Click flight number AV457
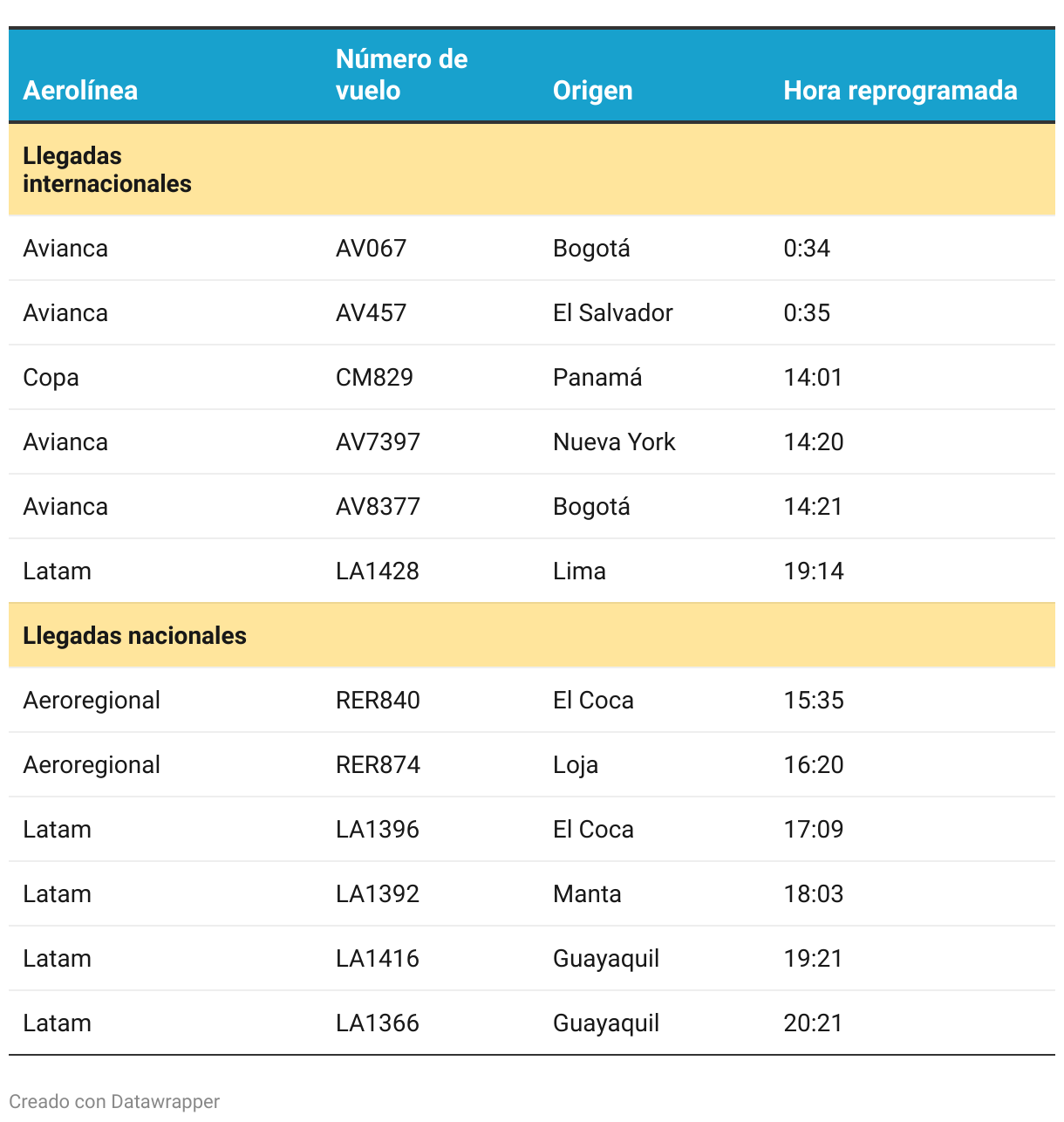This screenshot has height=1122, width=1064. 371,313
